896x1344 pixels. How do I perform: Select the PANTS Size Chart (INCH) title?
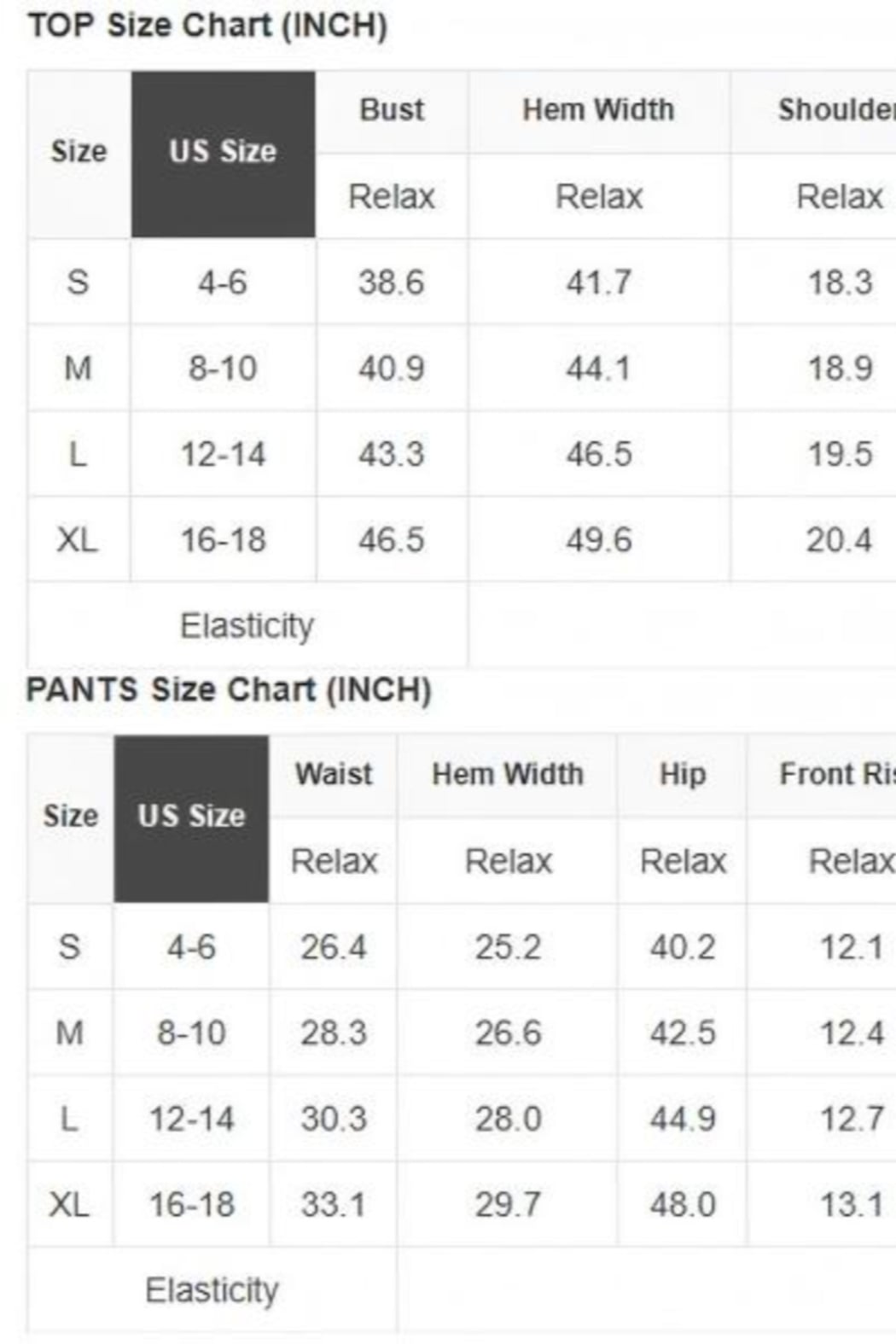[229, 689]
